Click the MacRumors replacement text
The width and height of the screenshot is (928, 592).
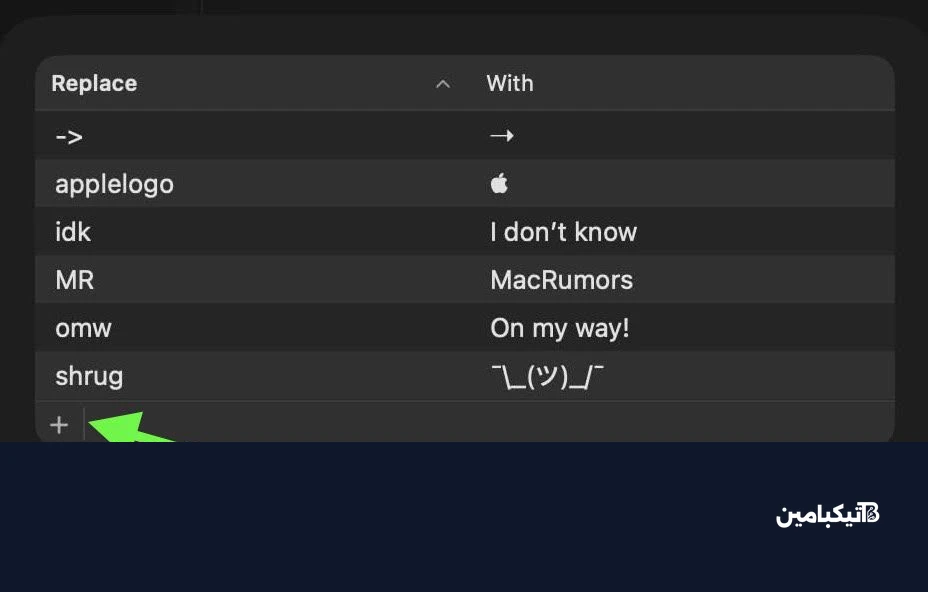click(x=561, y=280)
